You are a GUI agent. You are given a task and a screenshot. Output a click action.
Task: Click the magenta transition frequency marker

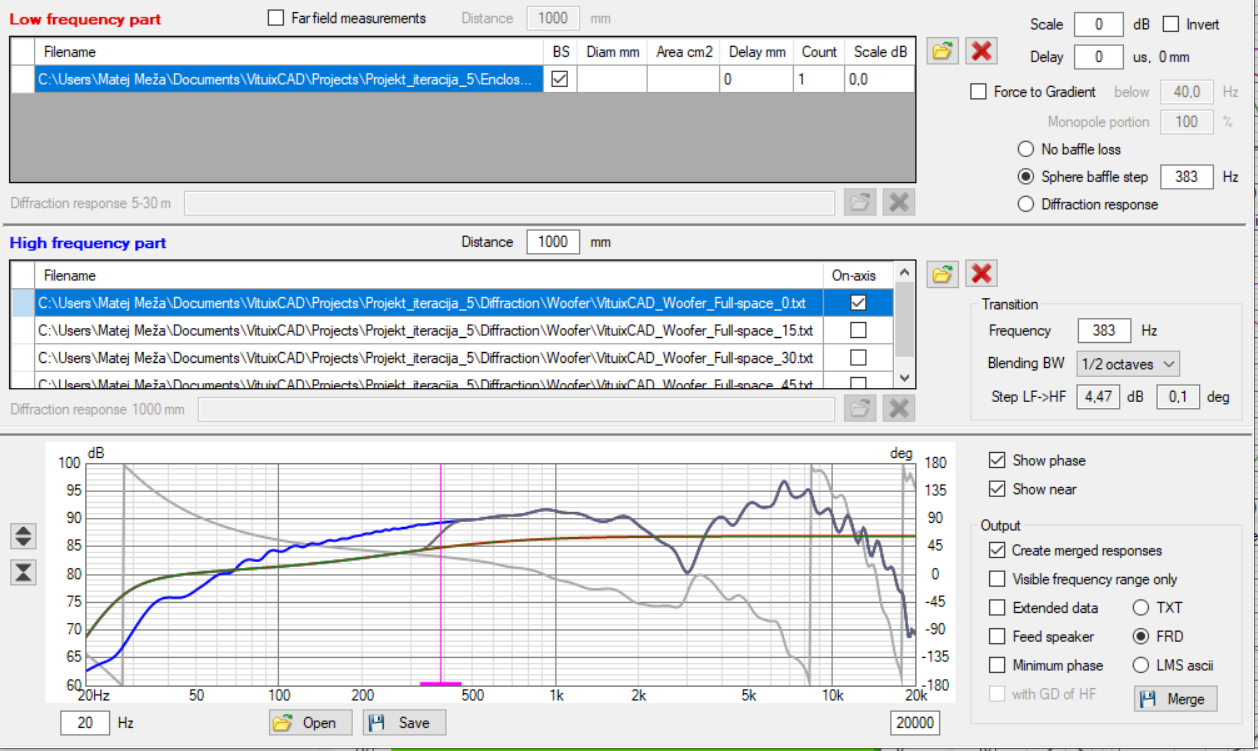440,683
